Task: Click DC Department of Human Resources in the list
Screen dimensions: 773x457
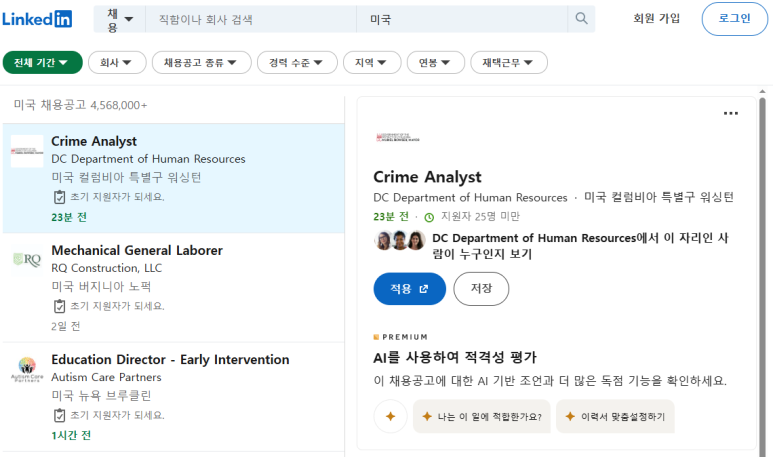Action: [x=148, y=159]
